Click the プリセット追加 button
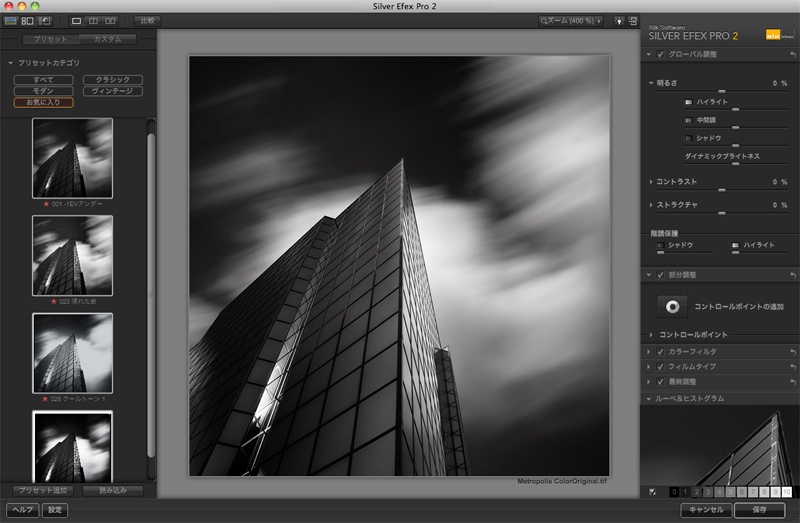The height and width of the screenshot is (523, 800). pos(43,490)
